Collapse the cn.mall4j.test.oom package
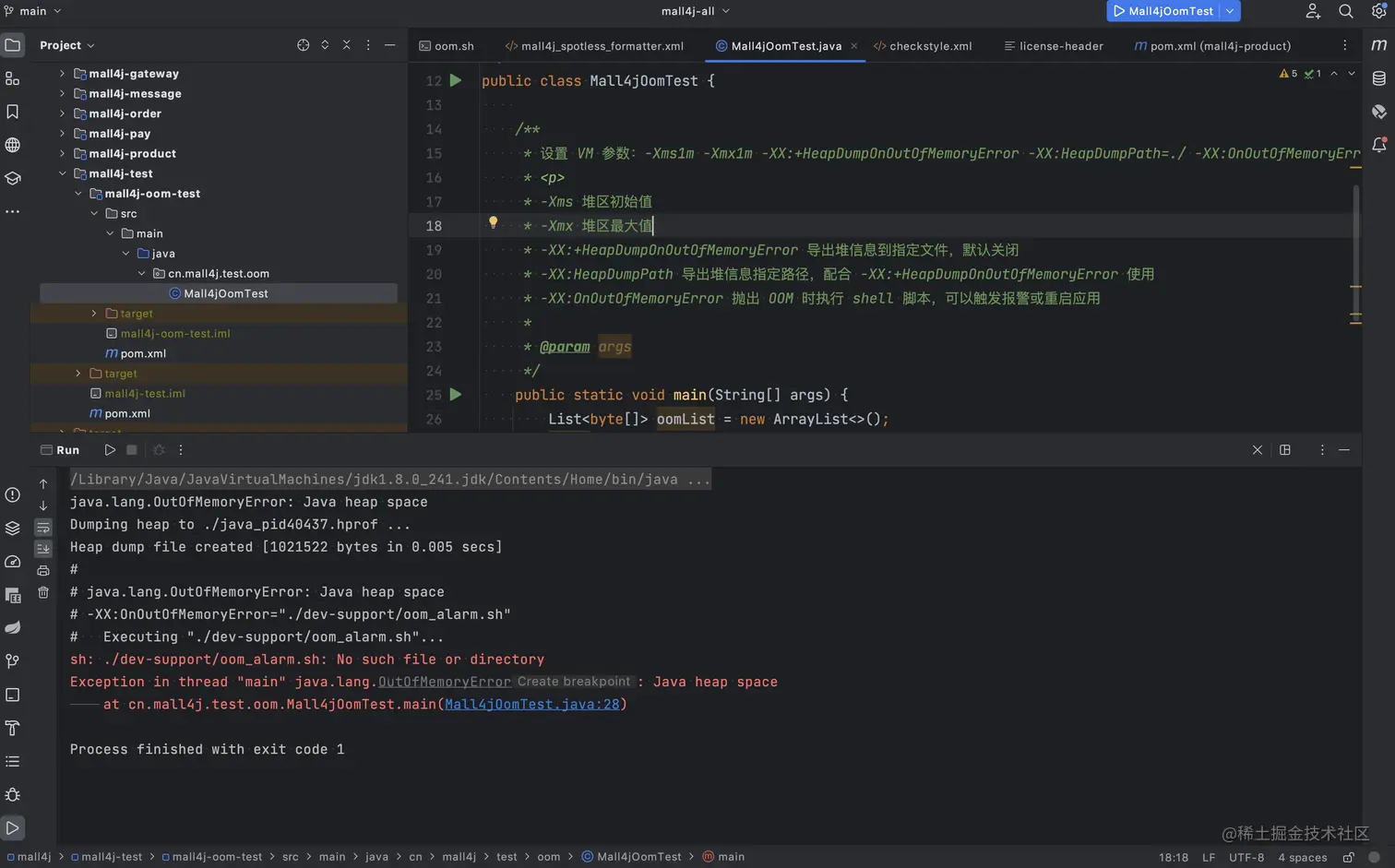 pyautogui.click(x=141, y=273)
